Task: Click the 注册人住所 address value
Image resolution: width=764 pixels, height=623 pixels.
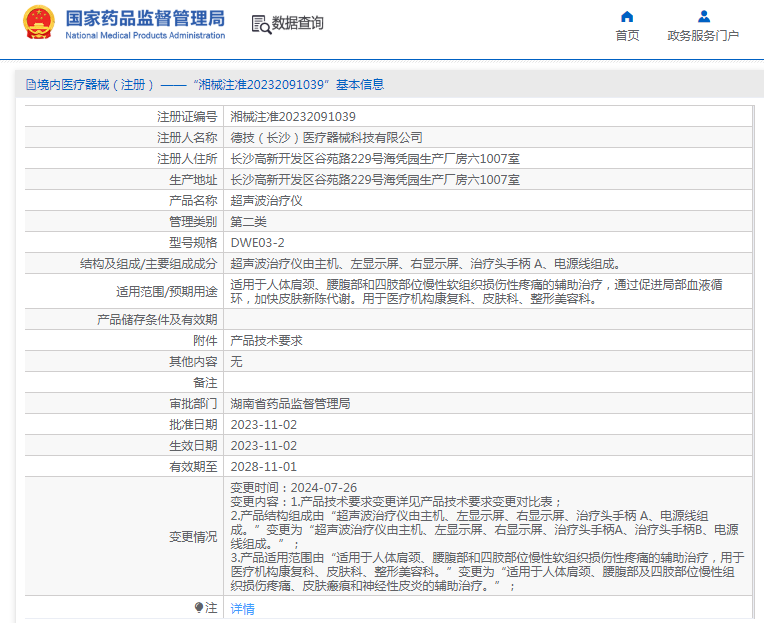Action: coord(375,159)
